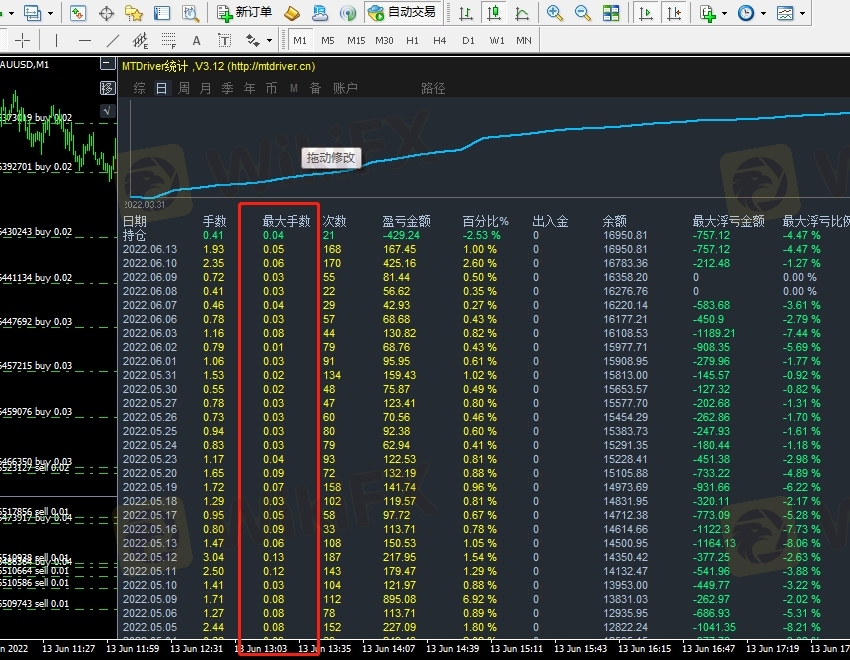The width and height of the screenshot is (850, 660).
Task: Toggle chart shift button
Action: 675,13
